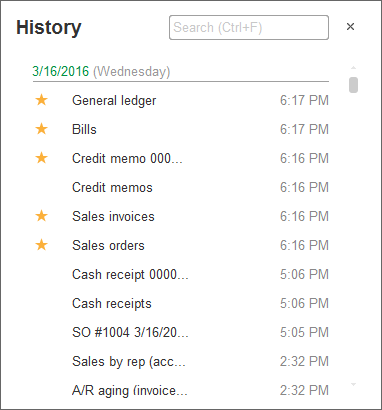The width and height of the screenshot is (382, 410).
Task: Open Cash receipt 0000... from history
Action: (x=130, y=275)
